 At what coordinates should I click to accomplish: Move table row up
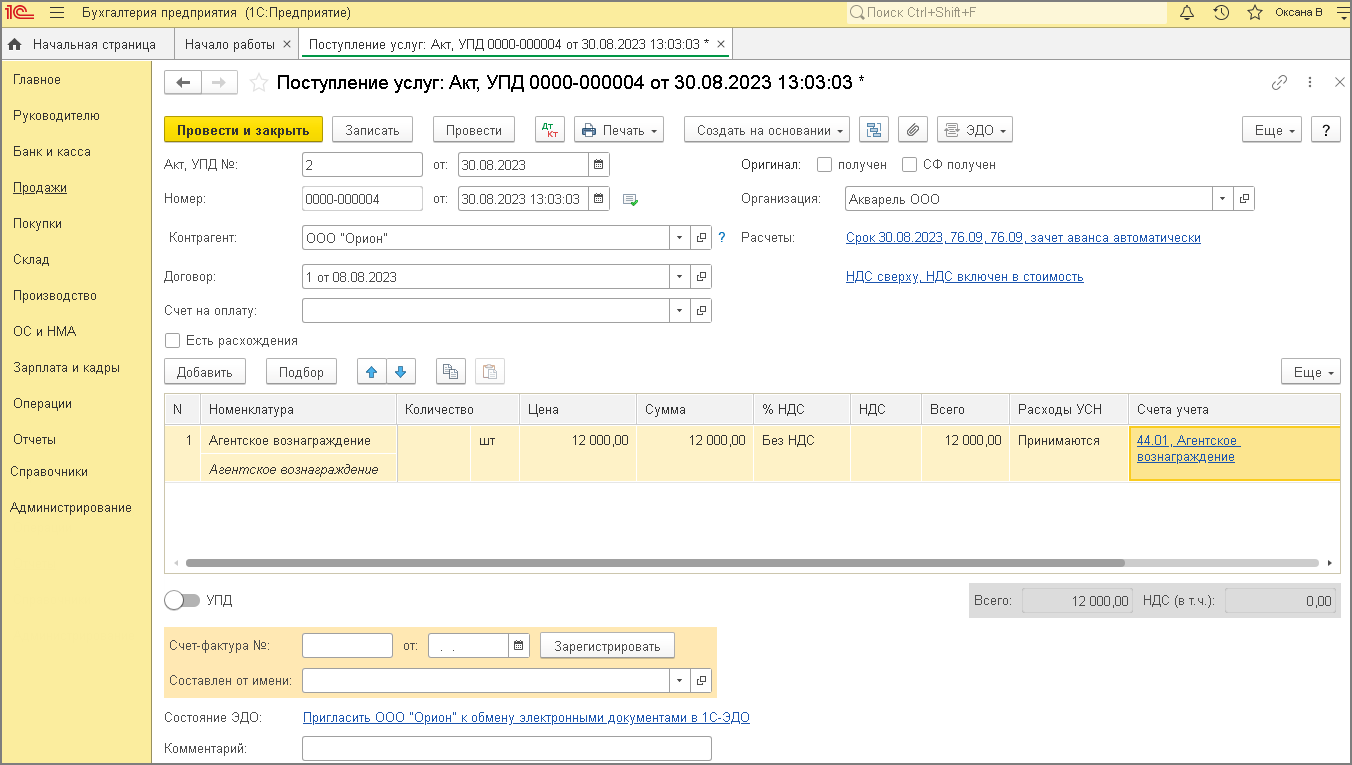372,372
